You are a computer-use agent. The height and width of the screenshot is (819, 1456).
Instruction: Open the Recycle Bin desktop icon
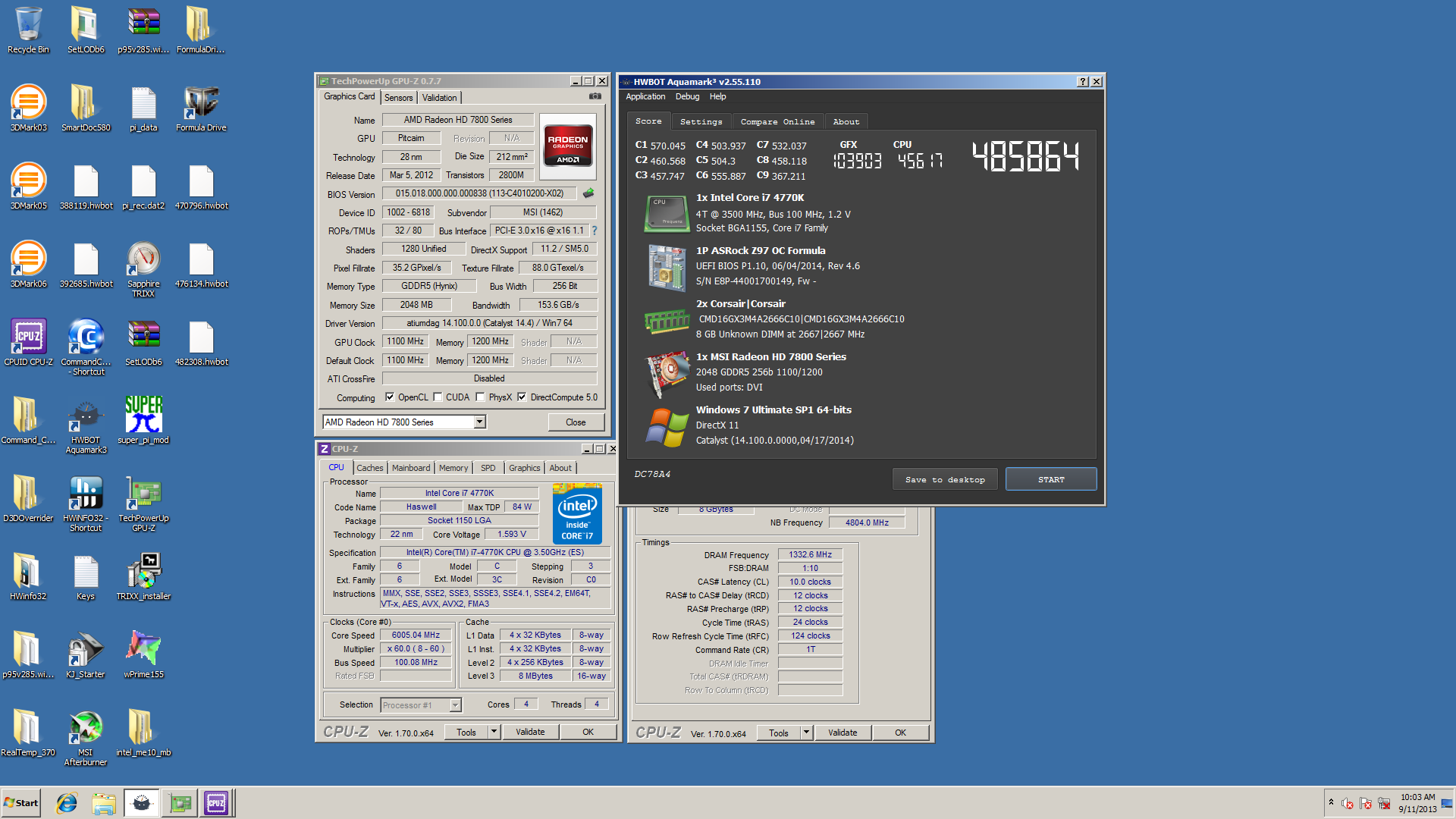28,30
